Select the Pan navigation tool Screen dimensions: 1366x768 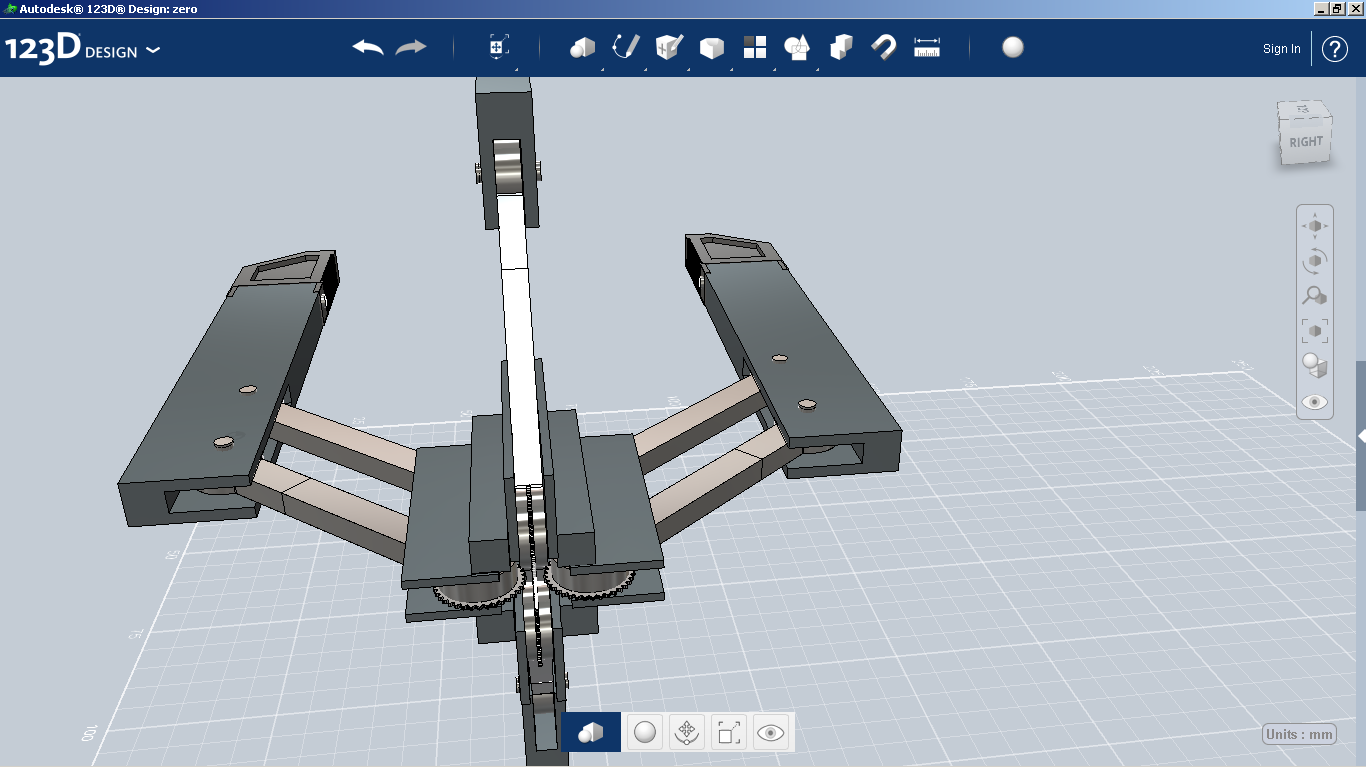1315,226
